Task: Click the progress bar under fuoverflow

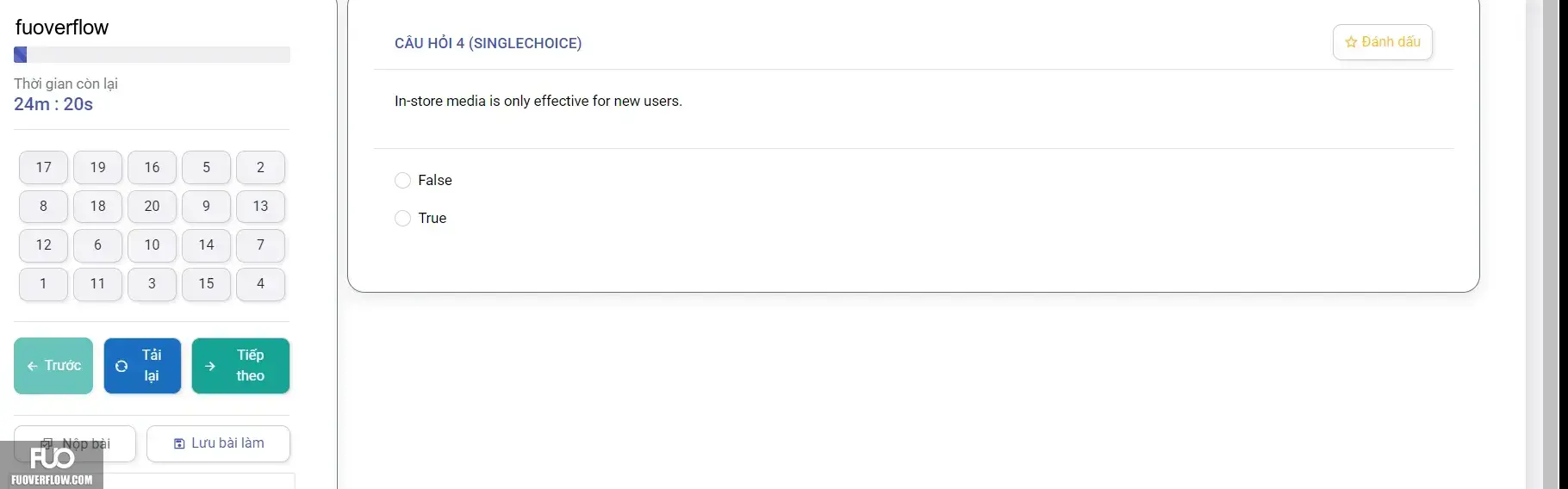Action: [x=152, y=55]
